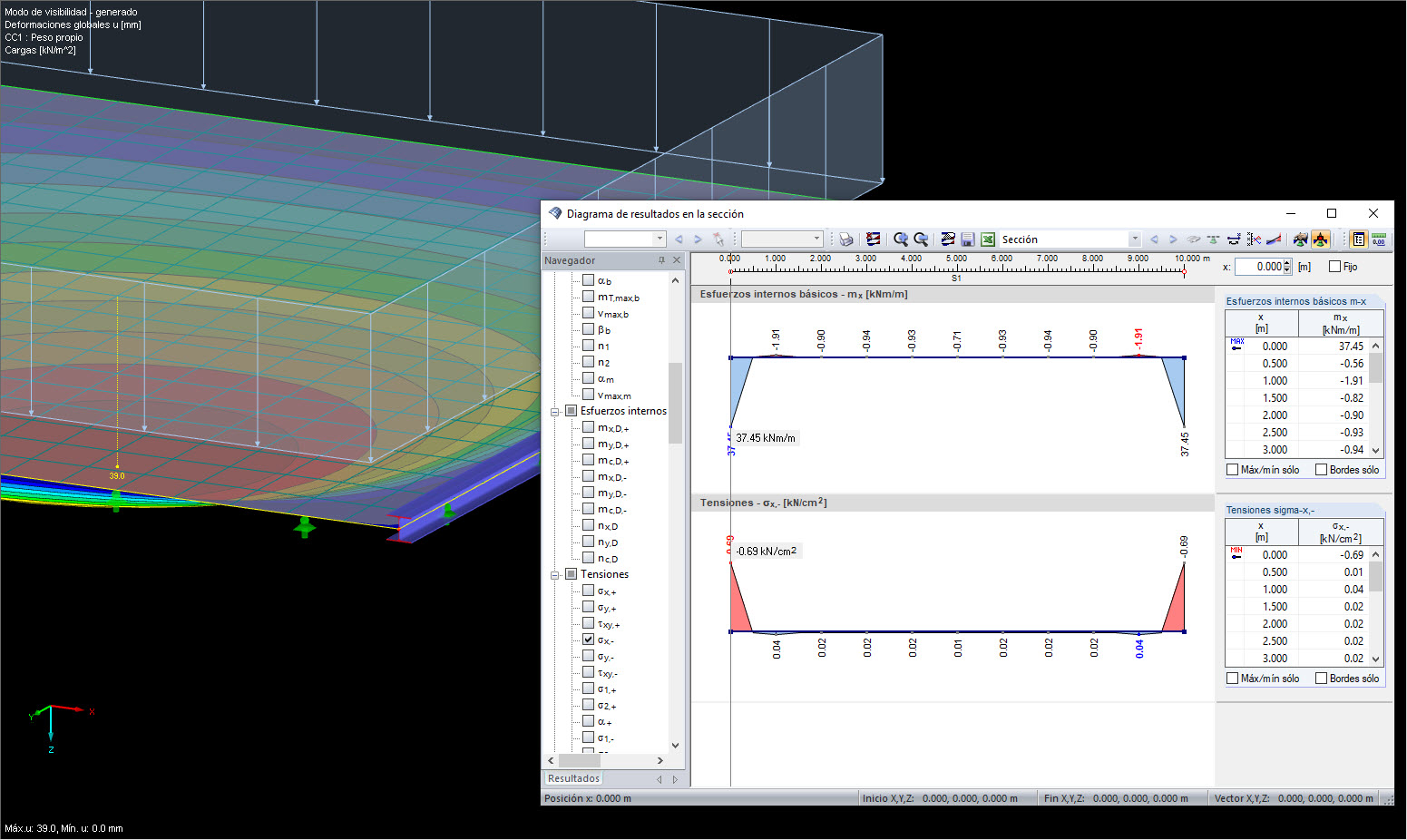Click the striped flag icon beside the zoom-out magnifier
1407x840 pixels.
(x=948, y=239)
